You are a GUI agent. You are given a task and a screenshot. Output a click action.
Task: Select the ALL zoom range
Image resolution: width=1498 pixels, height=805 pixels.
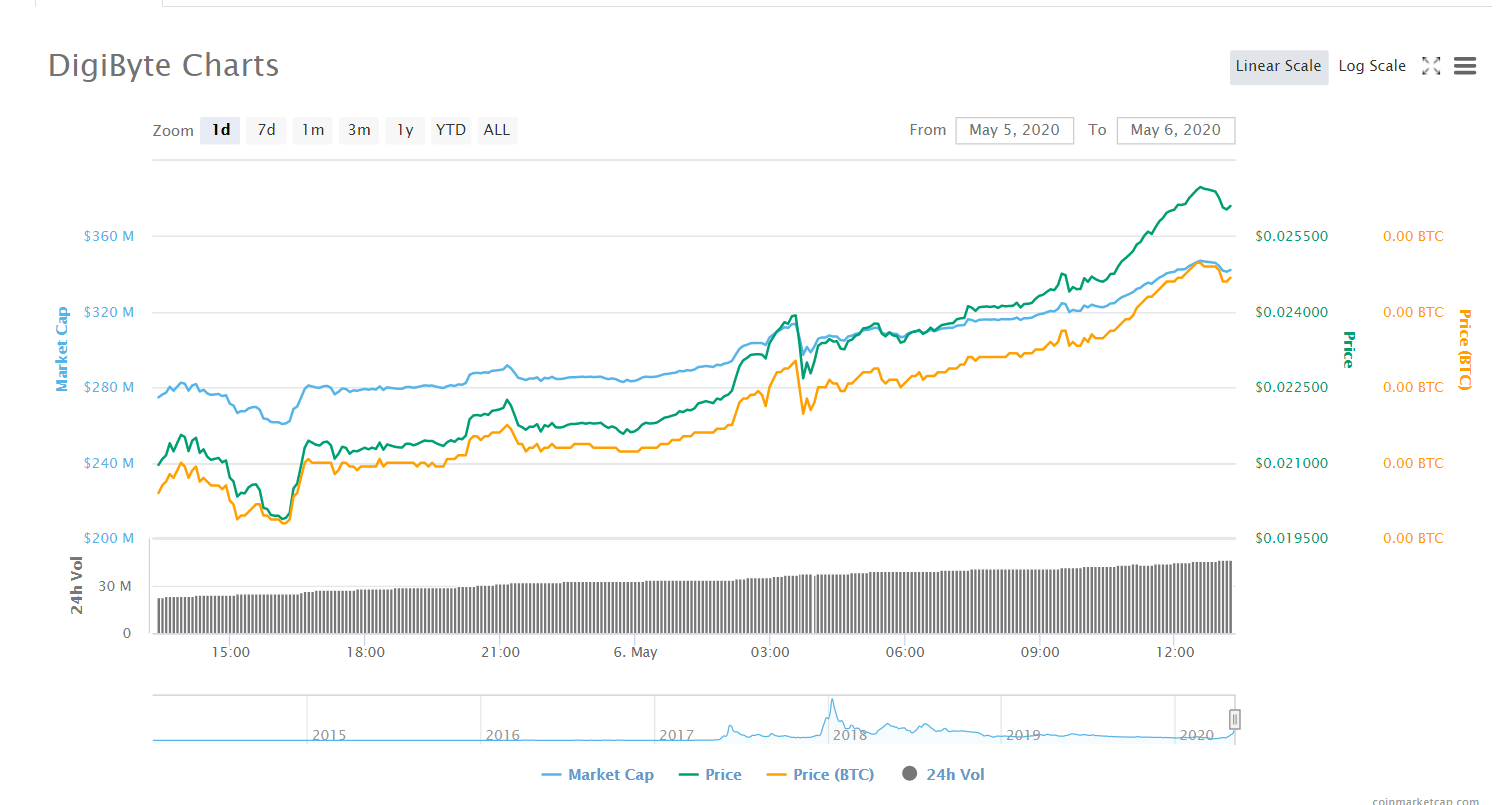[x=497, y=130]
